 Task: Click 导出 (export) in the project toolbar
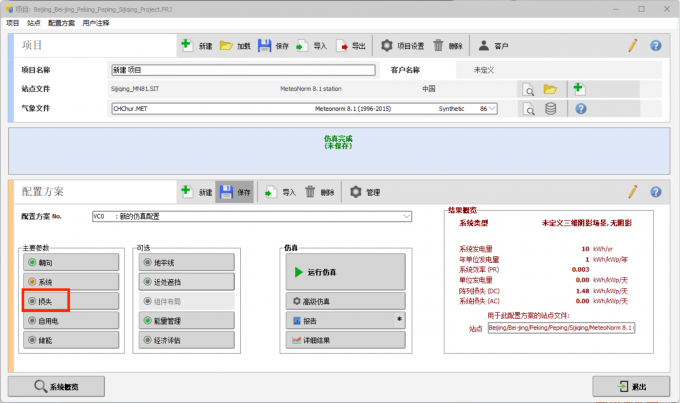click(x=351, y=46)
